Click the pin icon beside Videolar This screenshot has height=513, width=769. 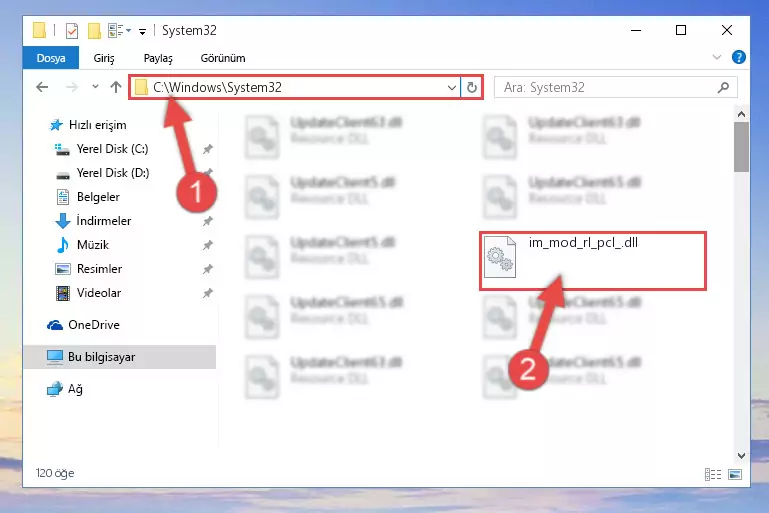click(x=208, y=293)
